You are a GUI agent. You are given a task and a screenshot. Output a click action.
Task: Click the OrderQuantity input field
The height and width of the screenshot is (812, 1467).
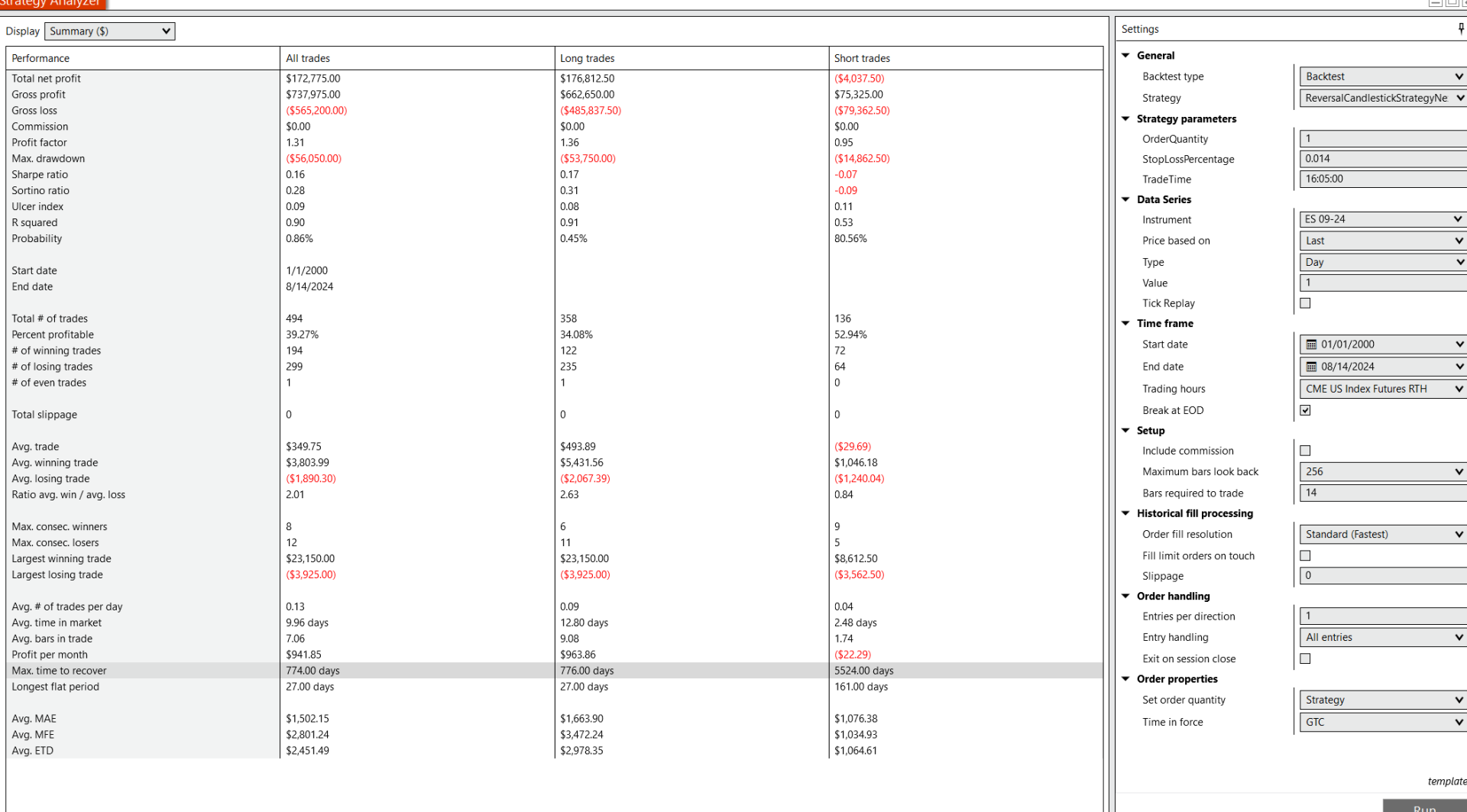pyautogui.click(x=1383, y=139)
